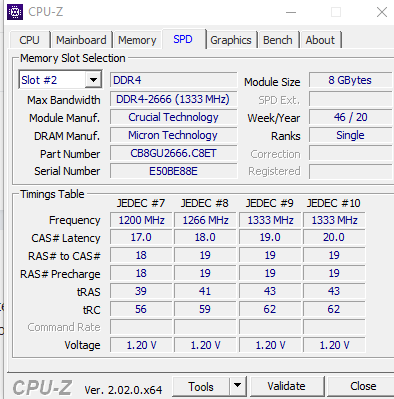The height and width of the screenshot is (399, 394).
Task: Switch to the CPU tab
Action: (x=29, y=40)
